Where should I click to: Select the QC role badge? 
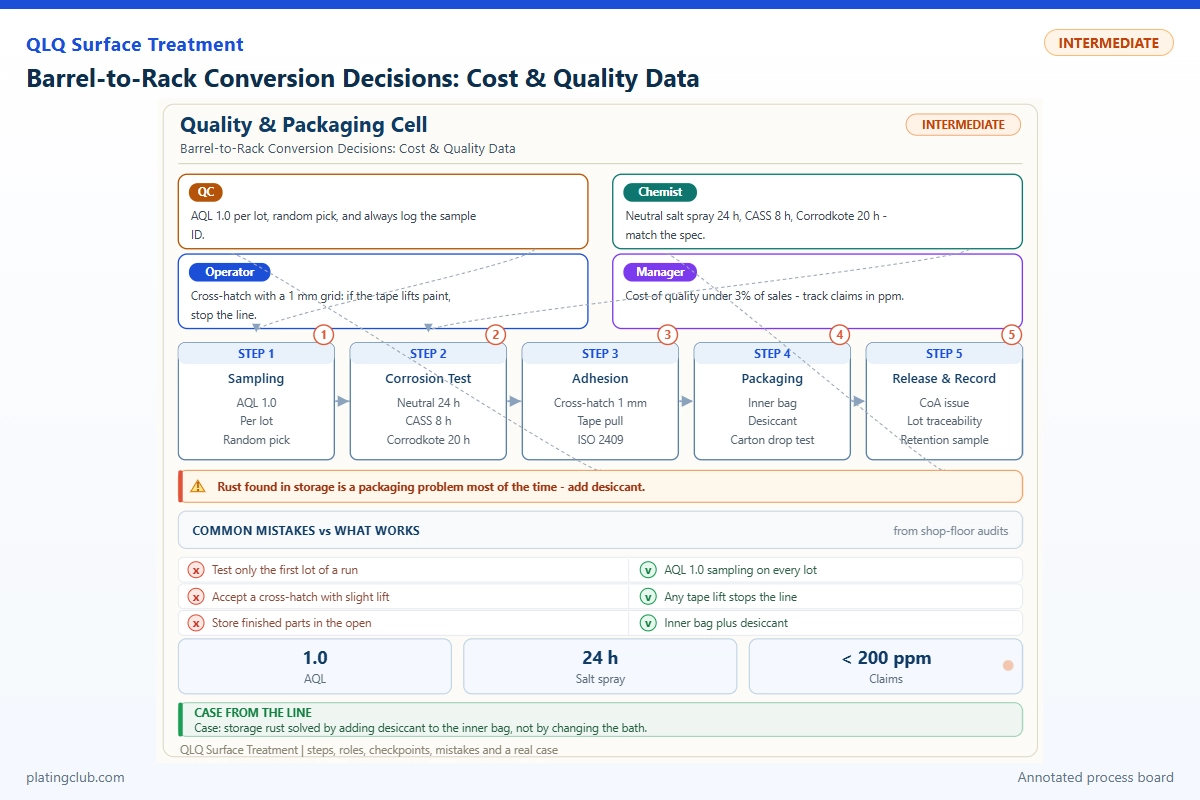(205, 192)
